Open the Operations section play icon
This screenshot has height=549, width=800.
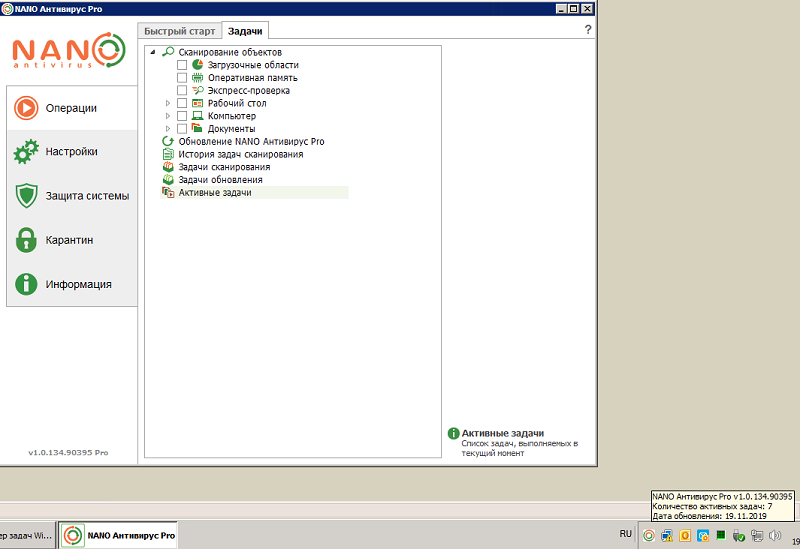[x=27, y=108]
